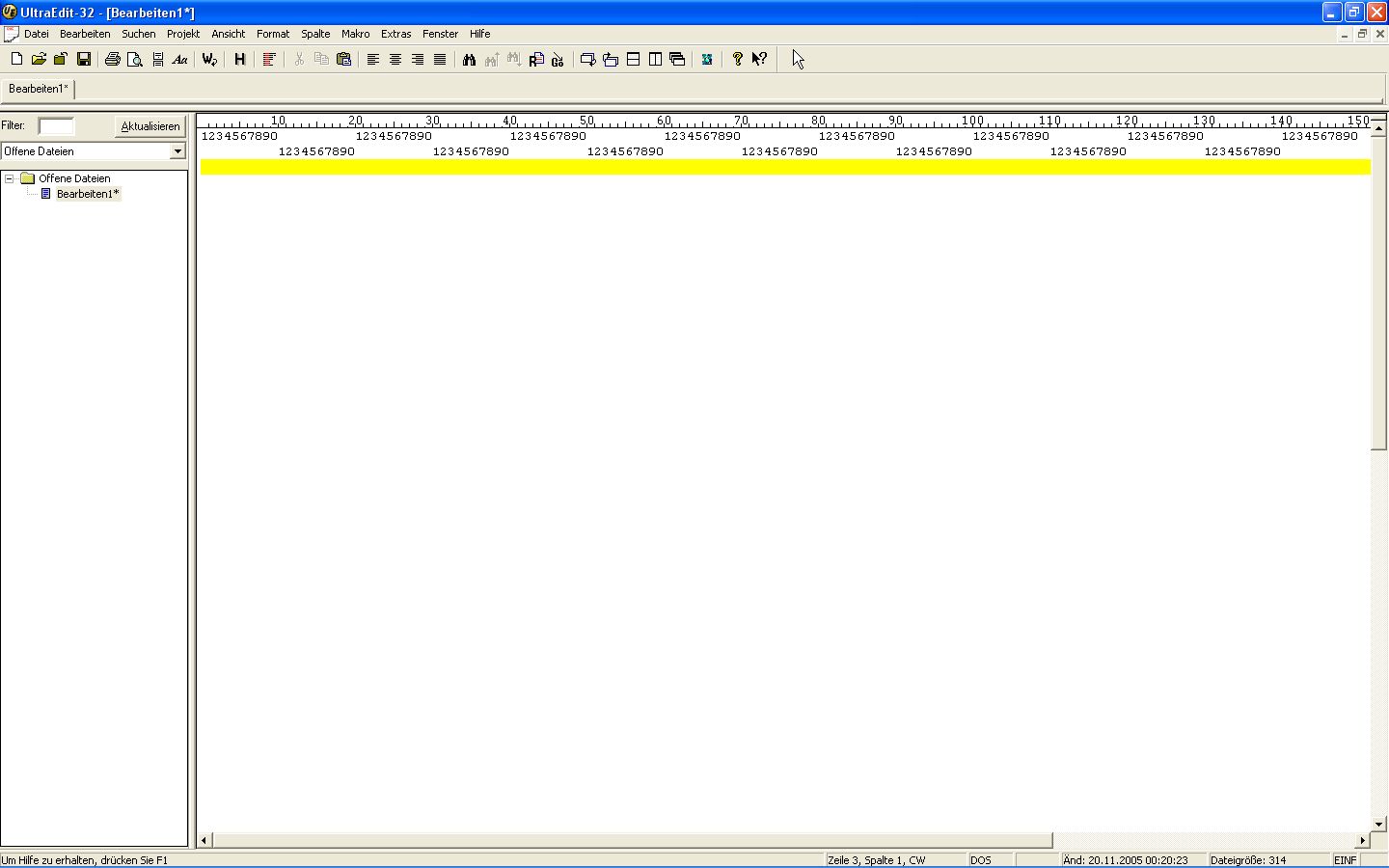
Task: Open the Makro menu
Action: click(355, 34)
